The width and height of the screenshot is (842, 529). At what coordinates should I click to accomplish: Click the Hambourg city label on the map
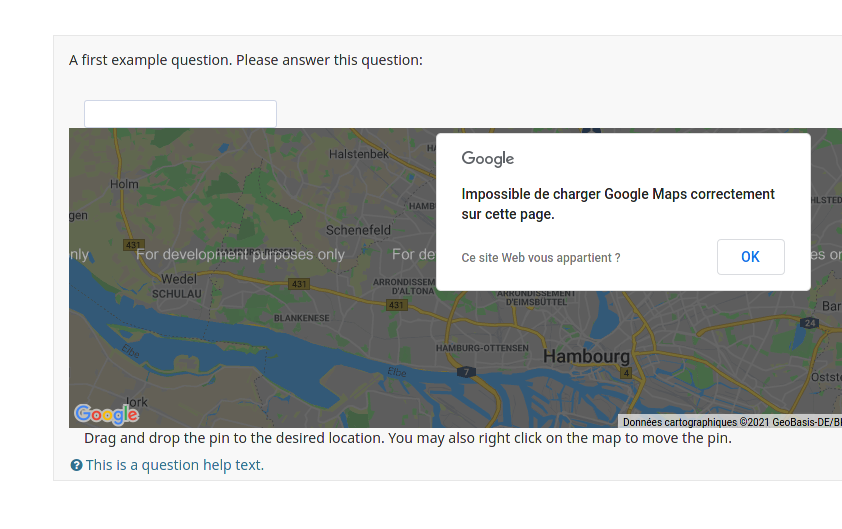pos(586,356)
